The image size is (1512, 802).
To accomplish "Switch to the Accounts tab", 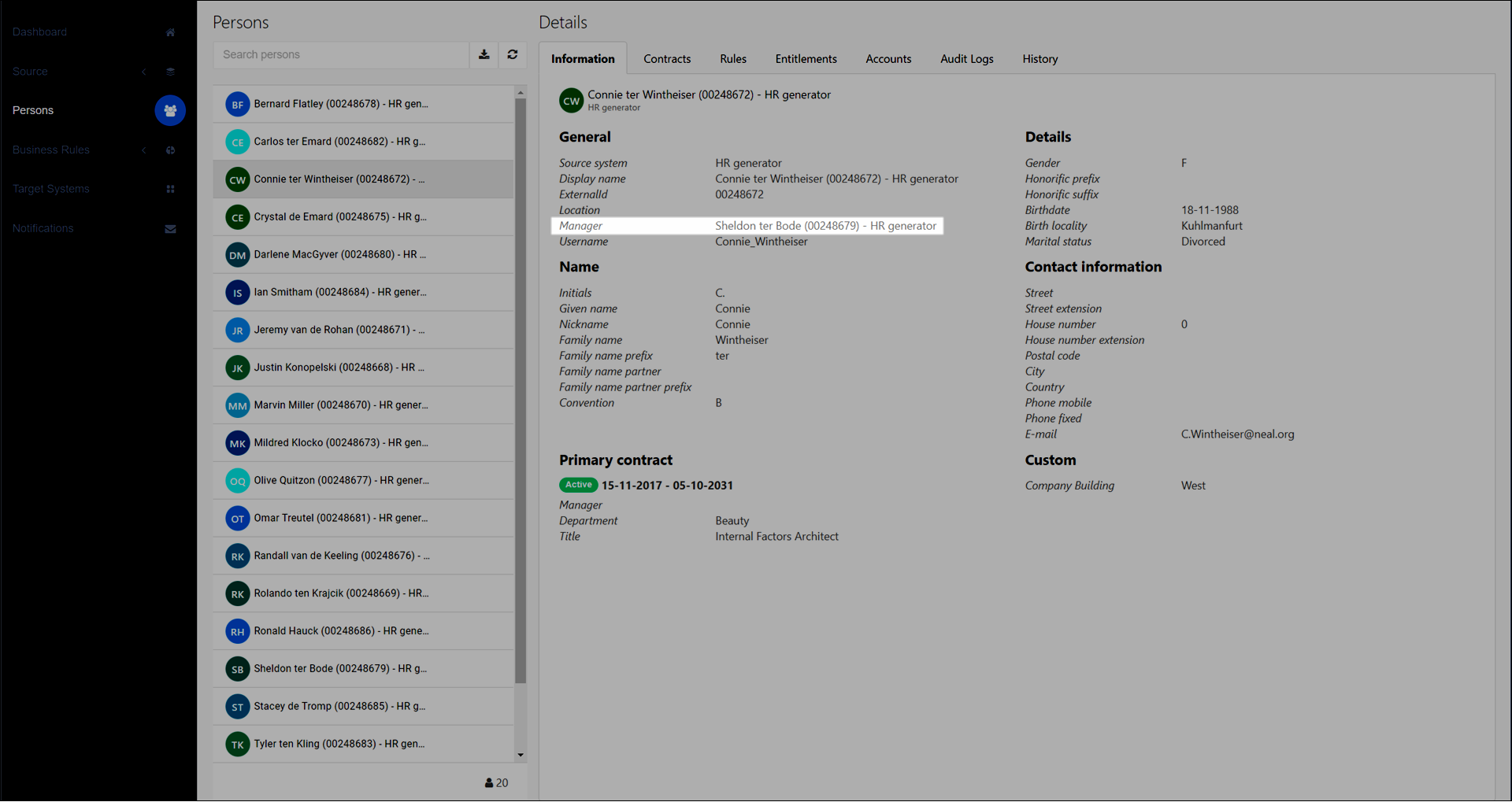I will pos(888,59).
